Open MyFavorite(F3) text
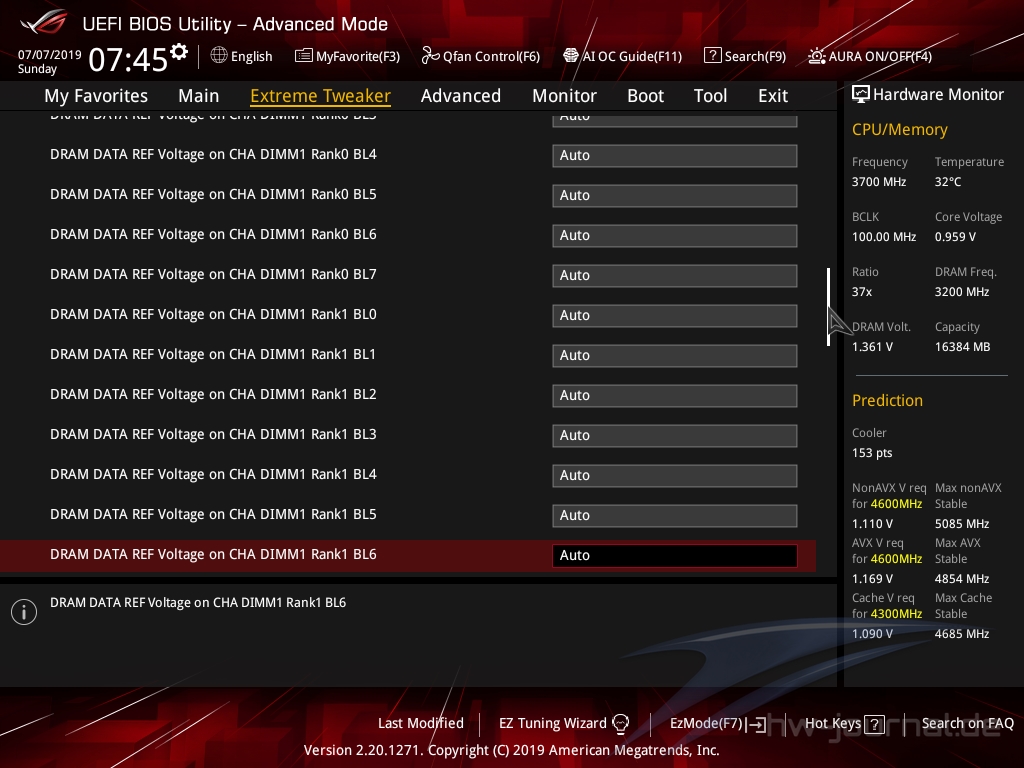Screen dimensions: 1024x768 [358, 57]
